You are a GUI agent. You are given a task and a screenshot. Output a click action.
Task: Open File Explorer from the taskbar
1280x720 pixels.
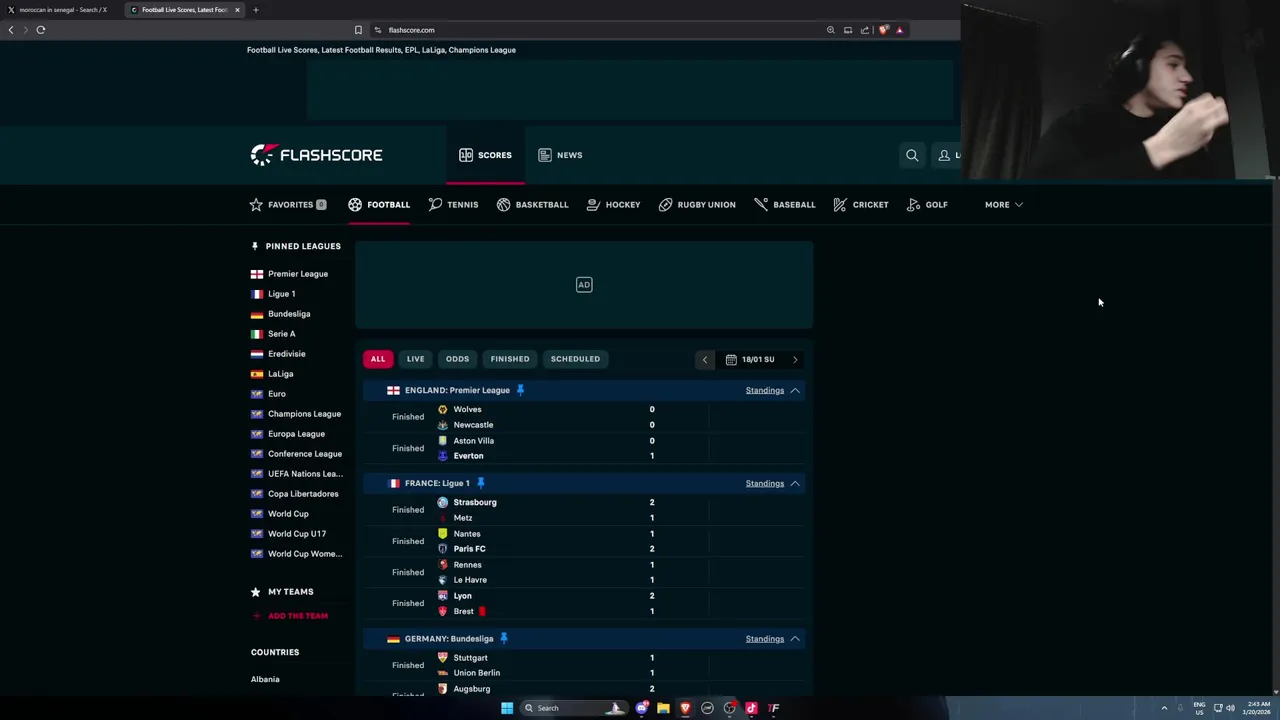(663, 708)
